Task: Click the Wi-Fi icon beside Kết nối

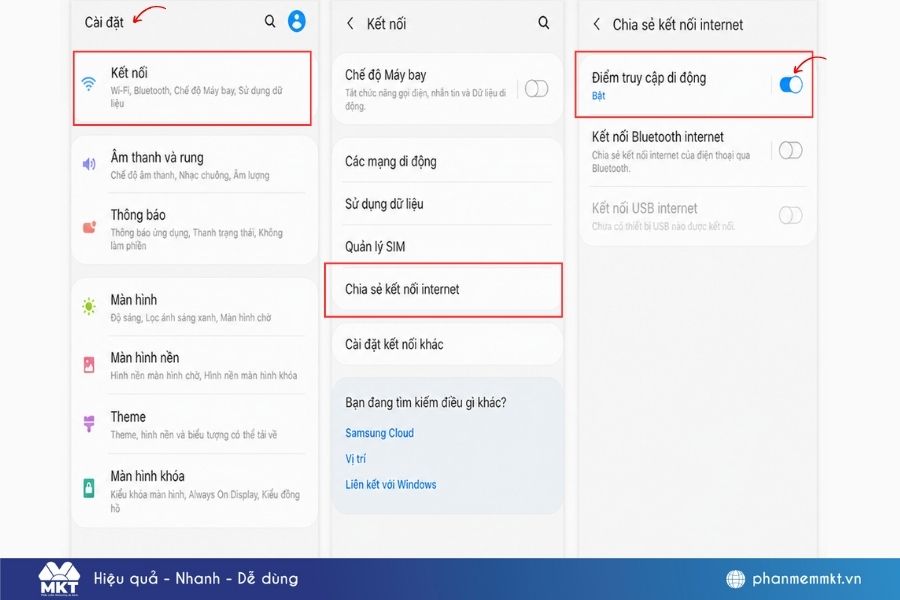Action: (x=88, y=84)
